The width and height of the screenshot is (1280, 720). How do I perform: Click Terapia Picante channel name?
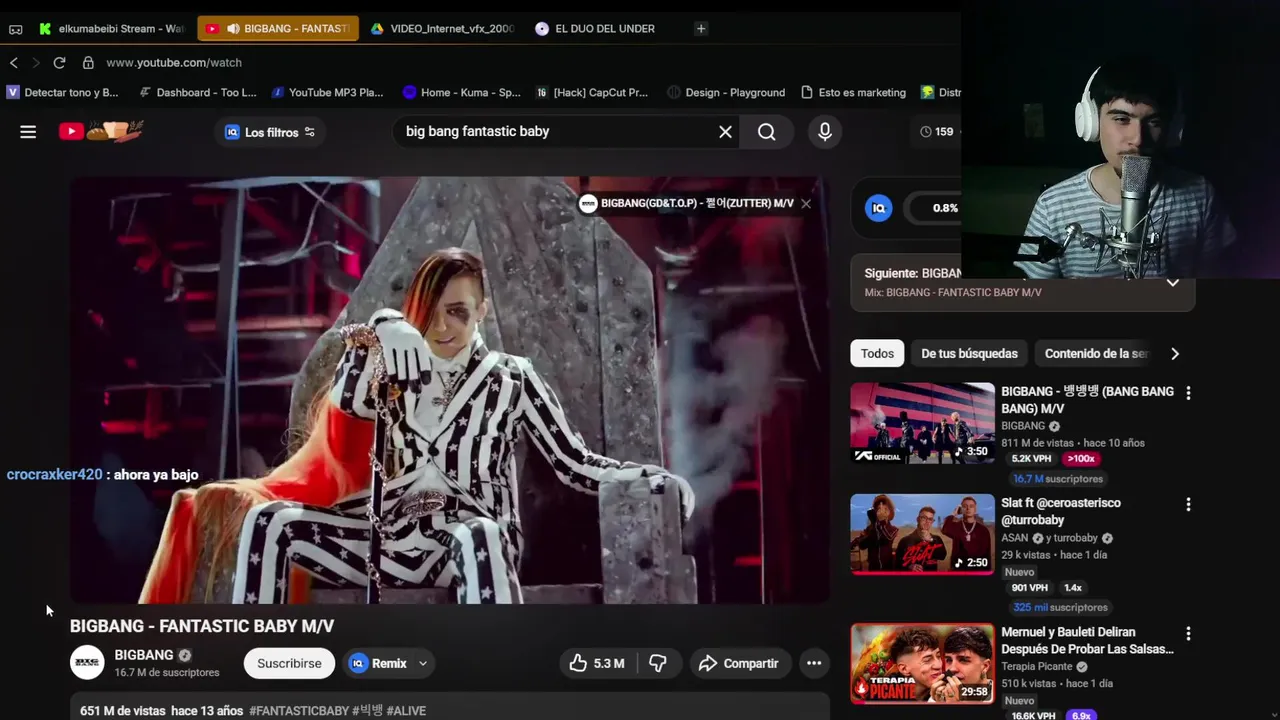tap(1037, 666)
